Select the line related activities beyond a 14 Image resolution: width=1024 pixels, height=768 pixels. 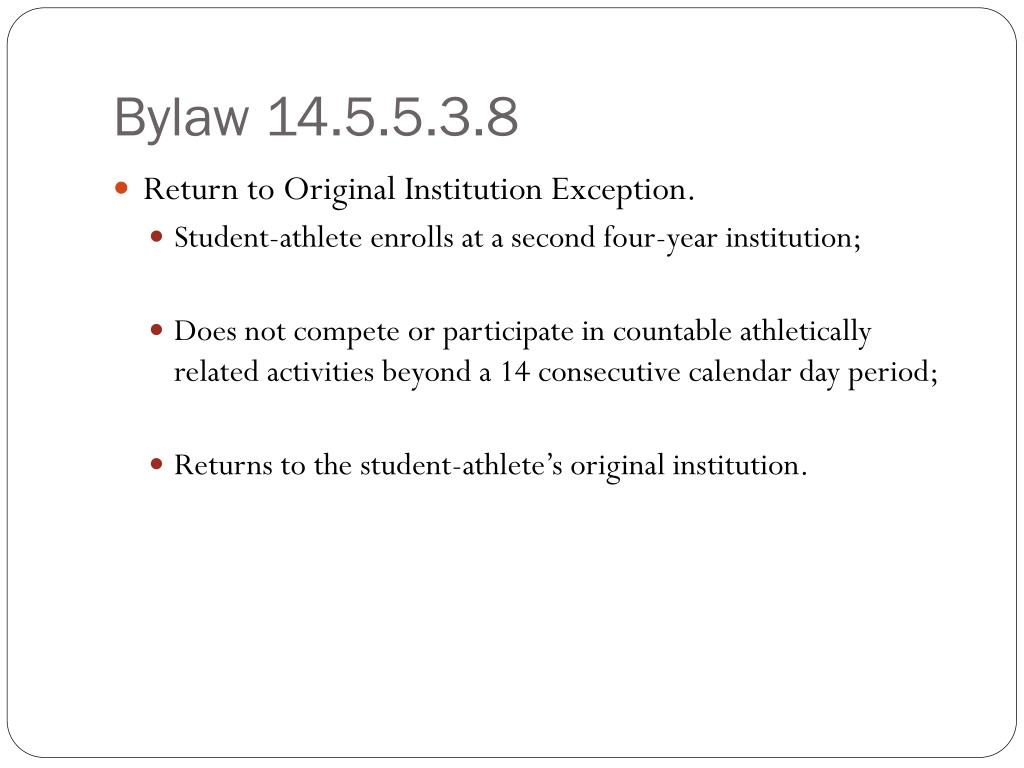tap(556, 373)
